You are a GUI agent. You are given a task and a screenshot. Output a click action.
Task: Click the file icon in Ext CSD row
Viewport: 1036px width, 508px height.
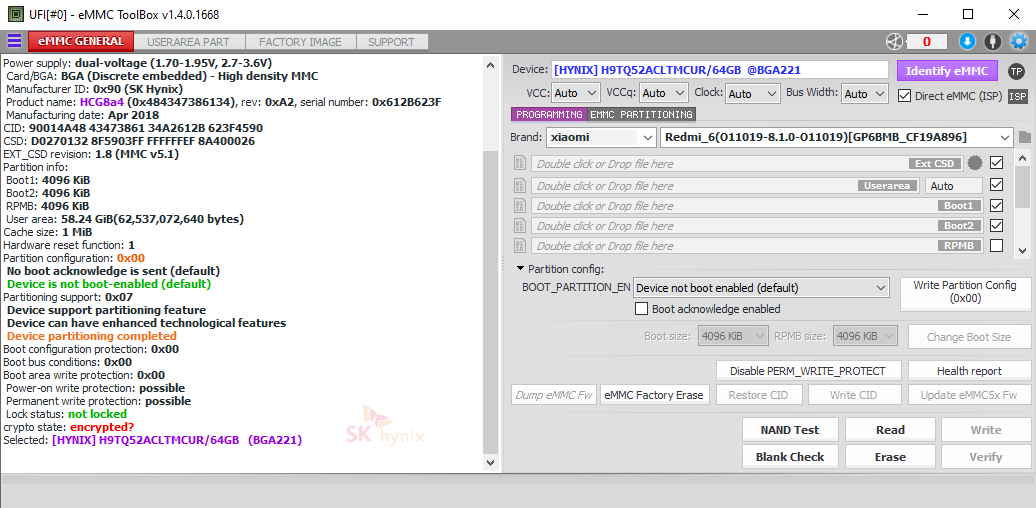click(519, 163)
